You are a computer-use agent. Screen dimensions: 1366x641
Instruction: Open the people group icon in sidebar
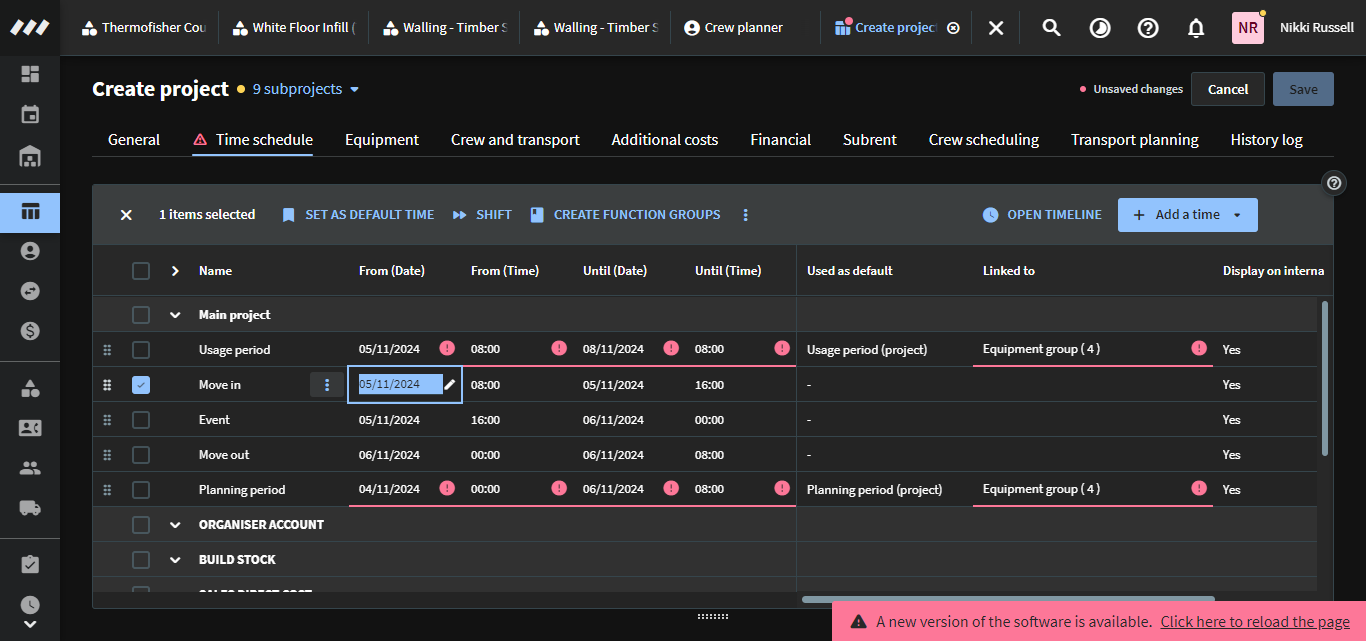coord(30,468)
